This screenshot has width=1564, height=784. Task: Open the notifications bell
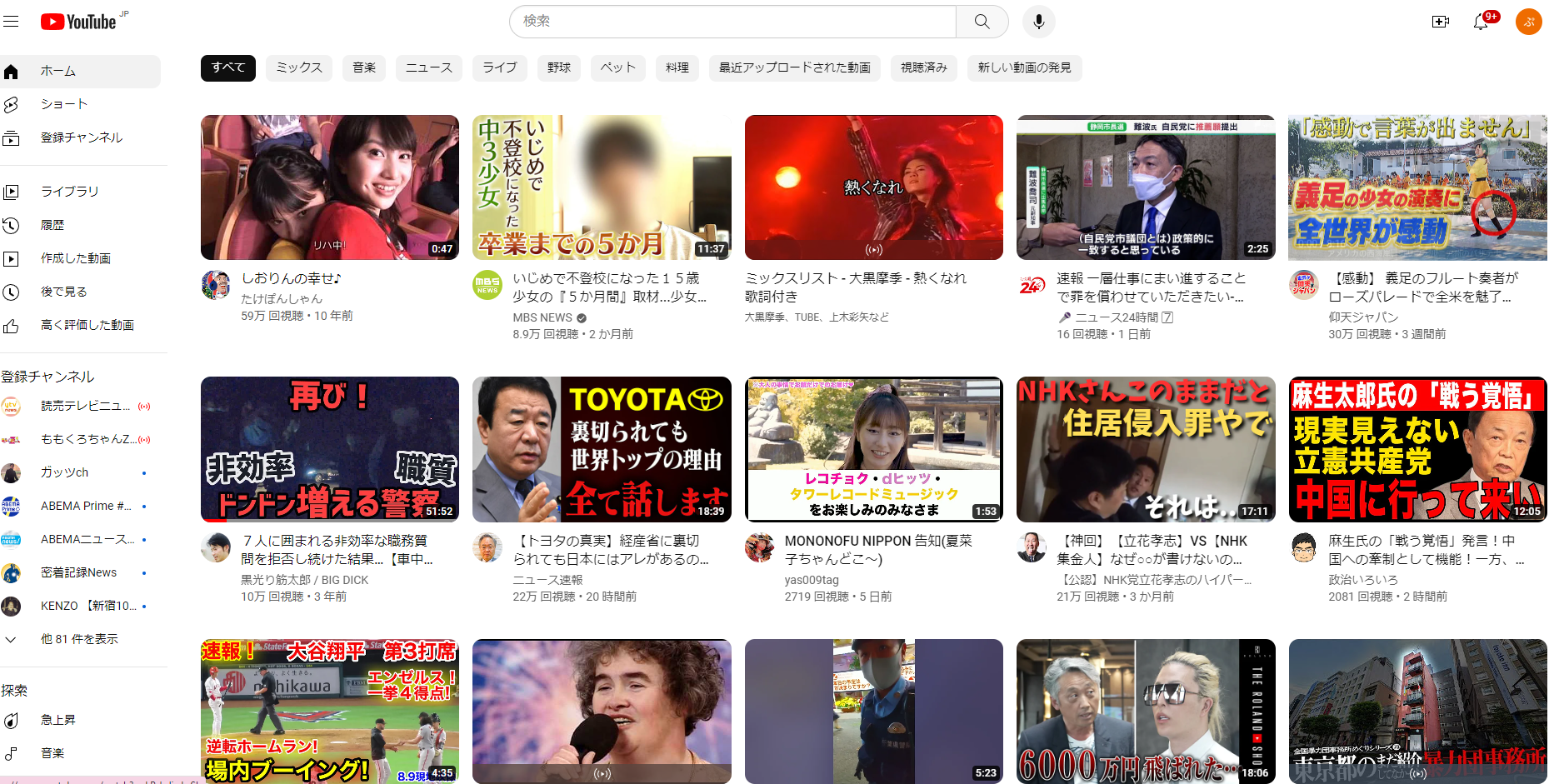[x=1481, y=22]
